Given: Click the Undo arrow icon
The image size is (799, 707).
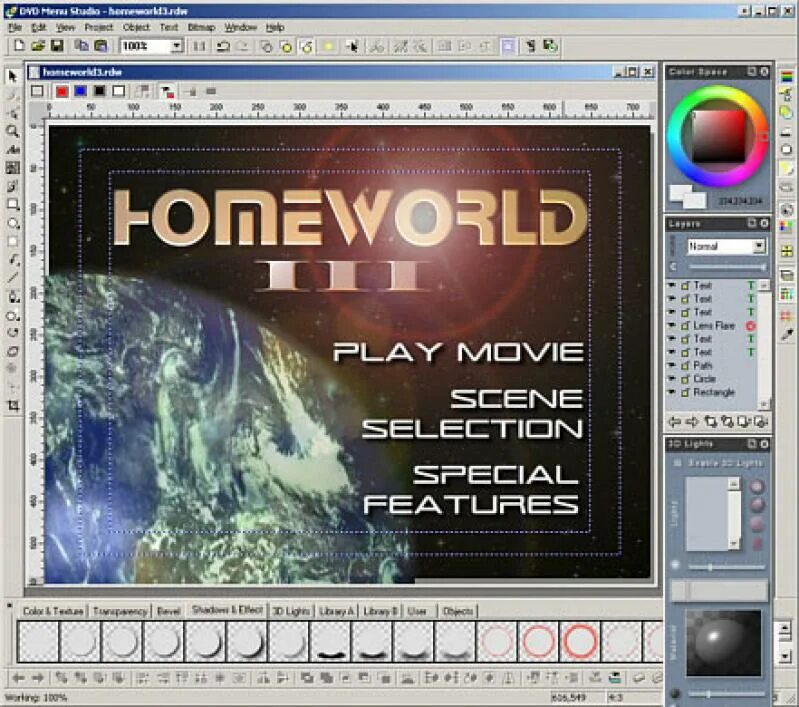Looking at the screenshot, I should (x=223, y=46).
